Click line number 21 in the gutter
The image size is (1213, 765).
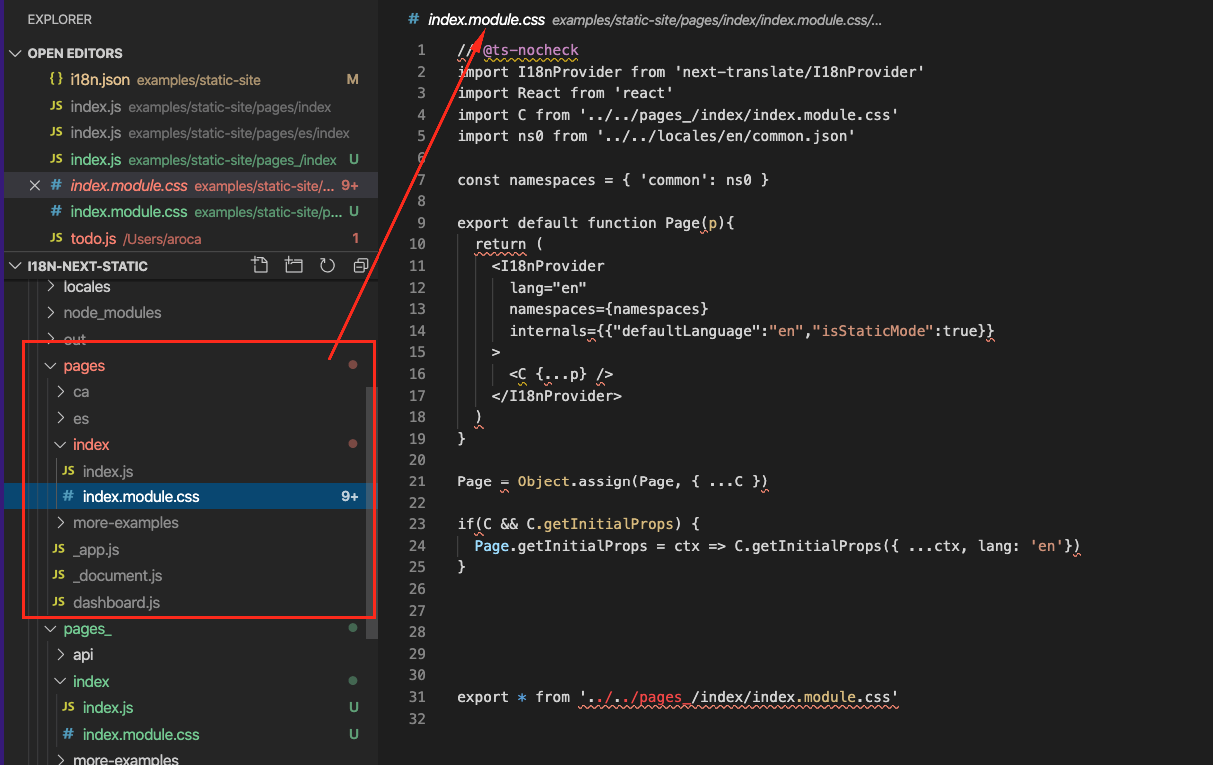pyautogui.click(x=417, y=481)
